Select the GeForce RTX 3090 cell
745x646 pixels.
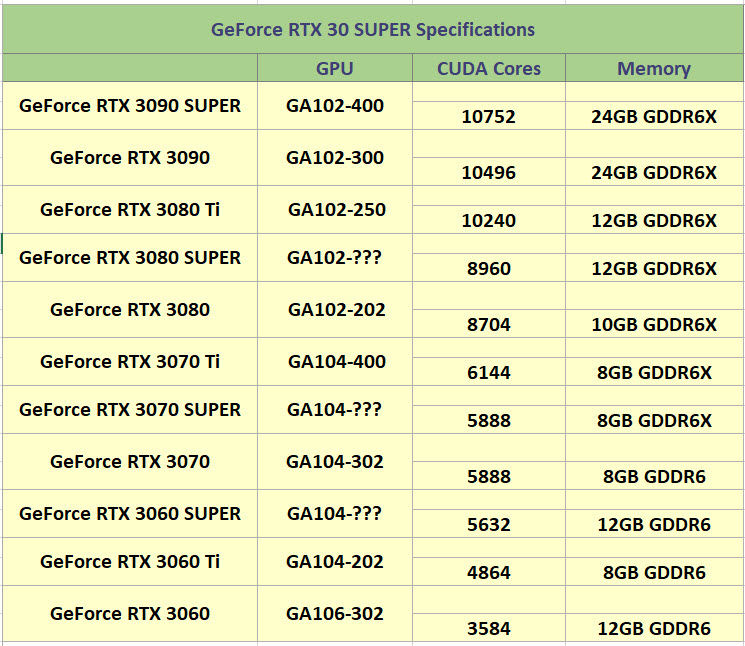click(130, 158)
